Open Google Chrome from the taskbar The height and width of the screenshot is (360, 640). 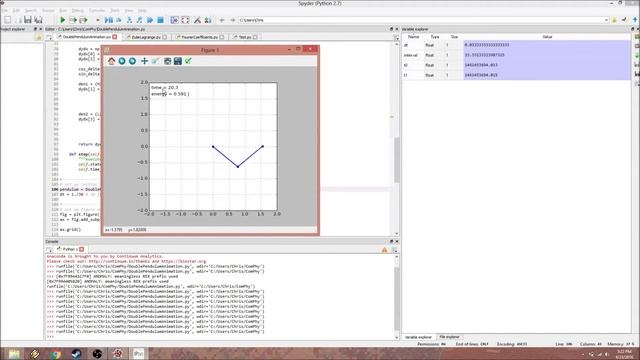point(56,354)
